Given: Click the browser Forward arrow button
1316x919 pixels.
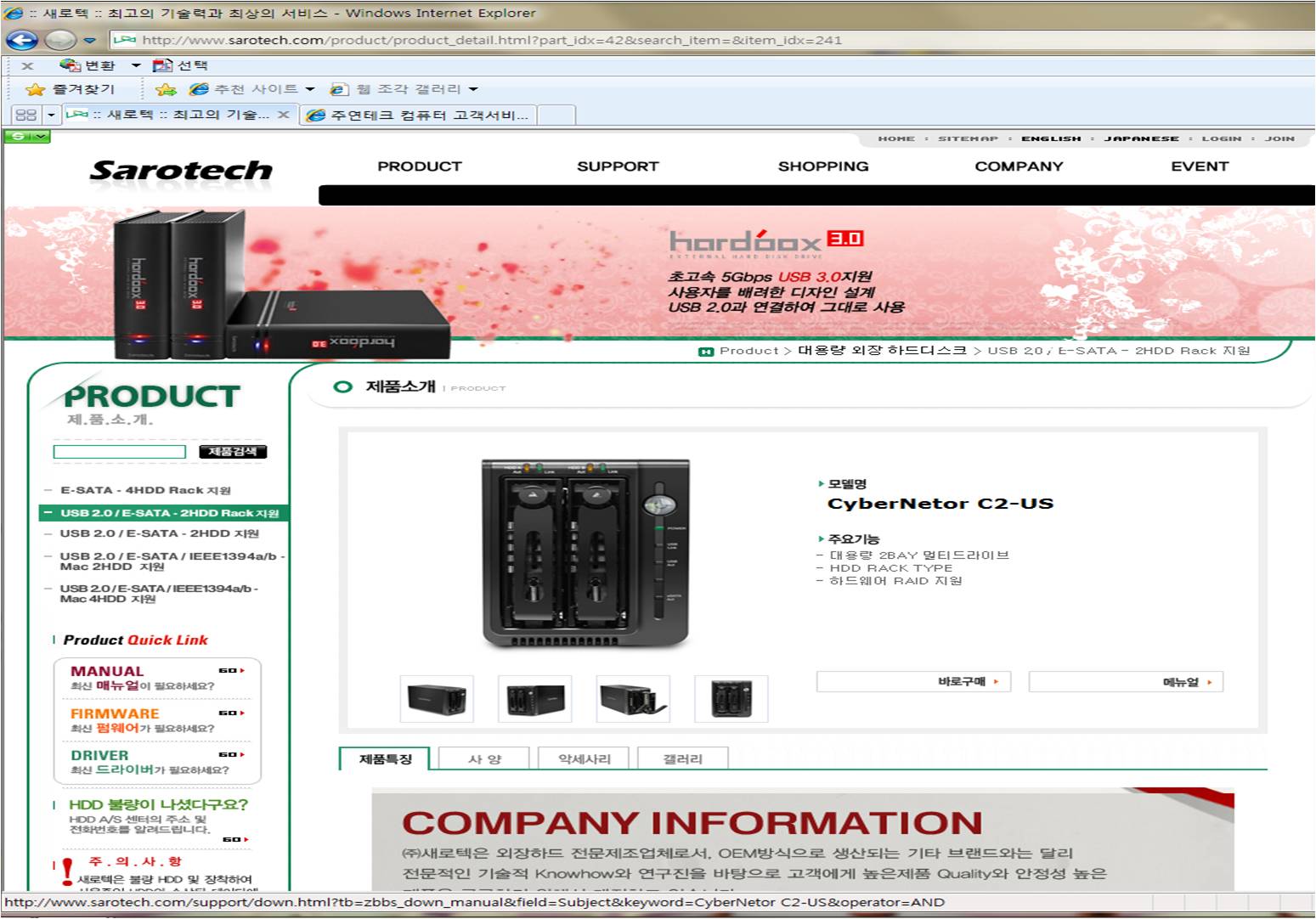Looking at the screenshot, I should click(60, 40).
